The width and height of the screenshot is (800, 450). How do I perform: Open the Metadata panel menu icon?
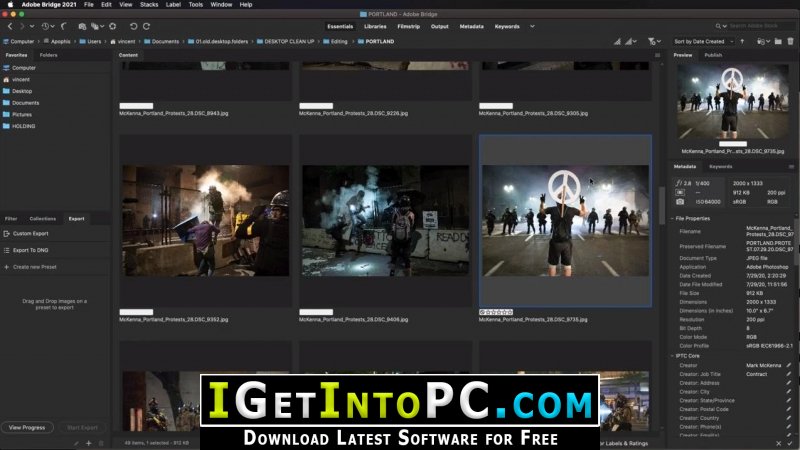(791, 167)
